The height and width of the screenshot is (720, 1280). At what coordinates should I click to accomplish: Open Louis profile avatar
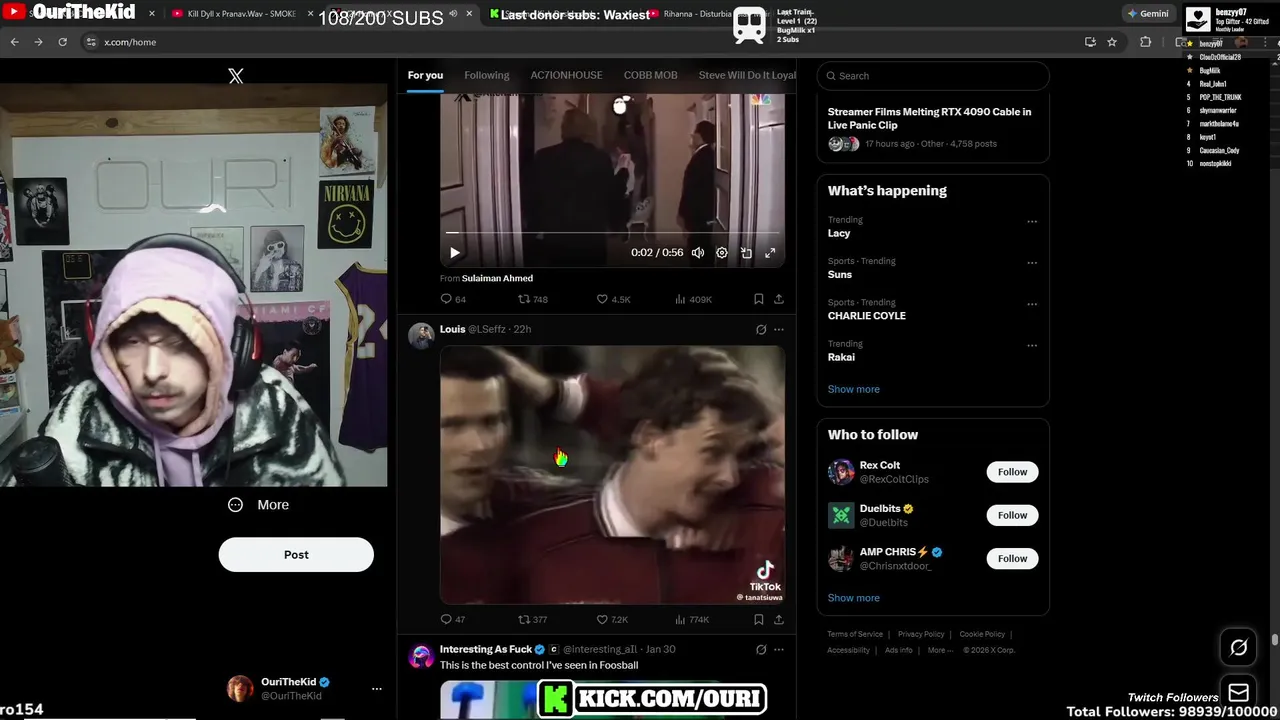click(x=421, y=335)
